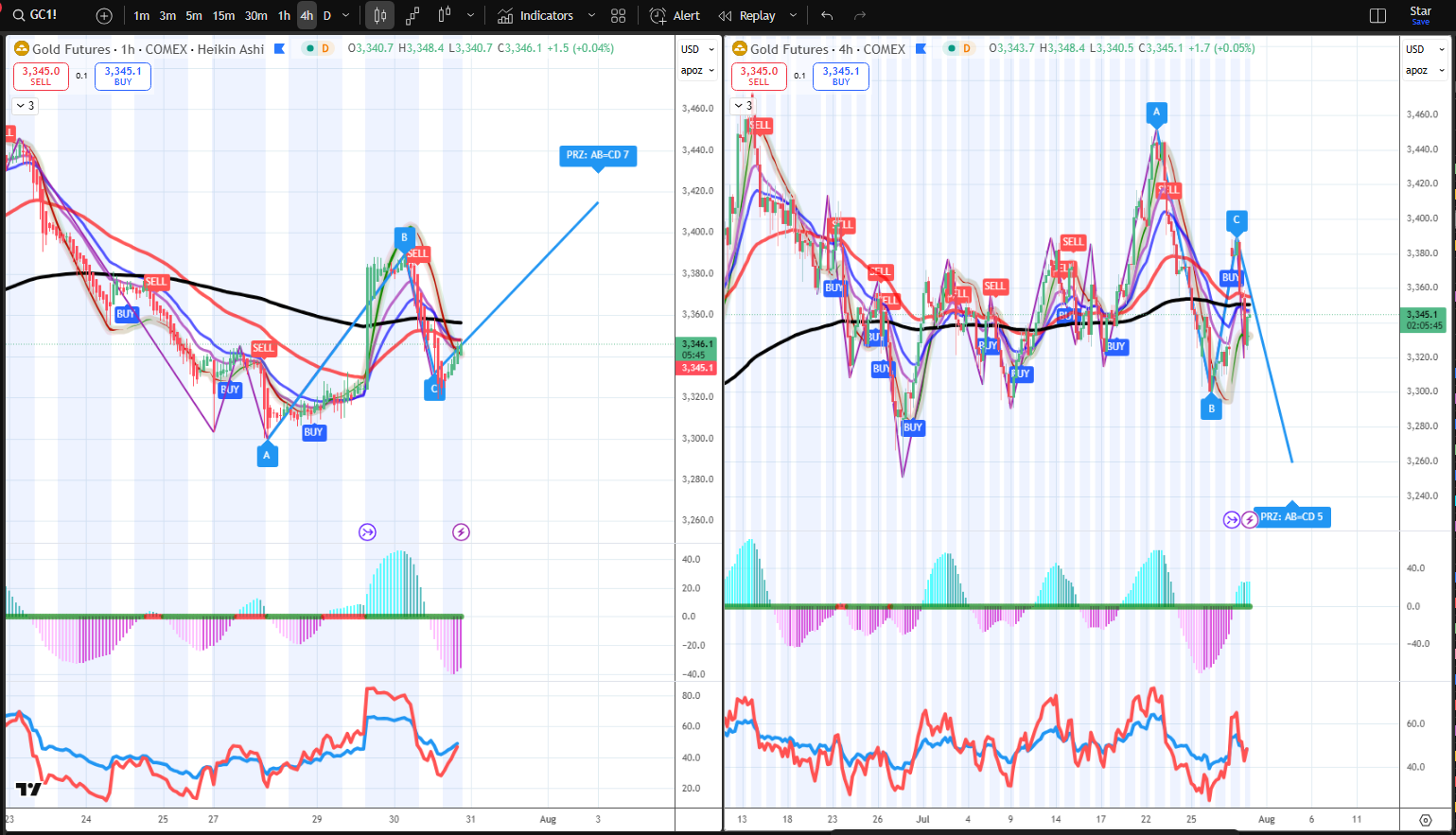Open the 1h chart USD currency dropdown
Viewport: 1456px width, 835px height.
(698, 49)
